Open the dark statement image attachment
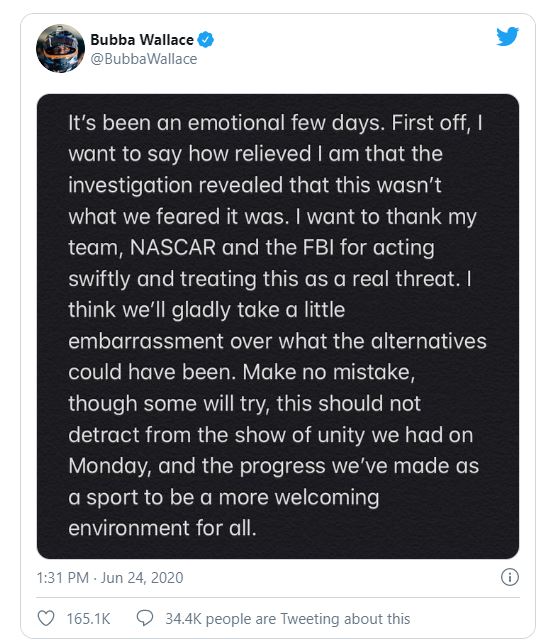 pyautogui.click(x=278, y=326)
